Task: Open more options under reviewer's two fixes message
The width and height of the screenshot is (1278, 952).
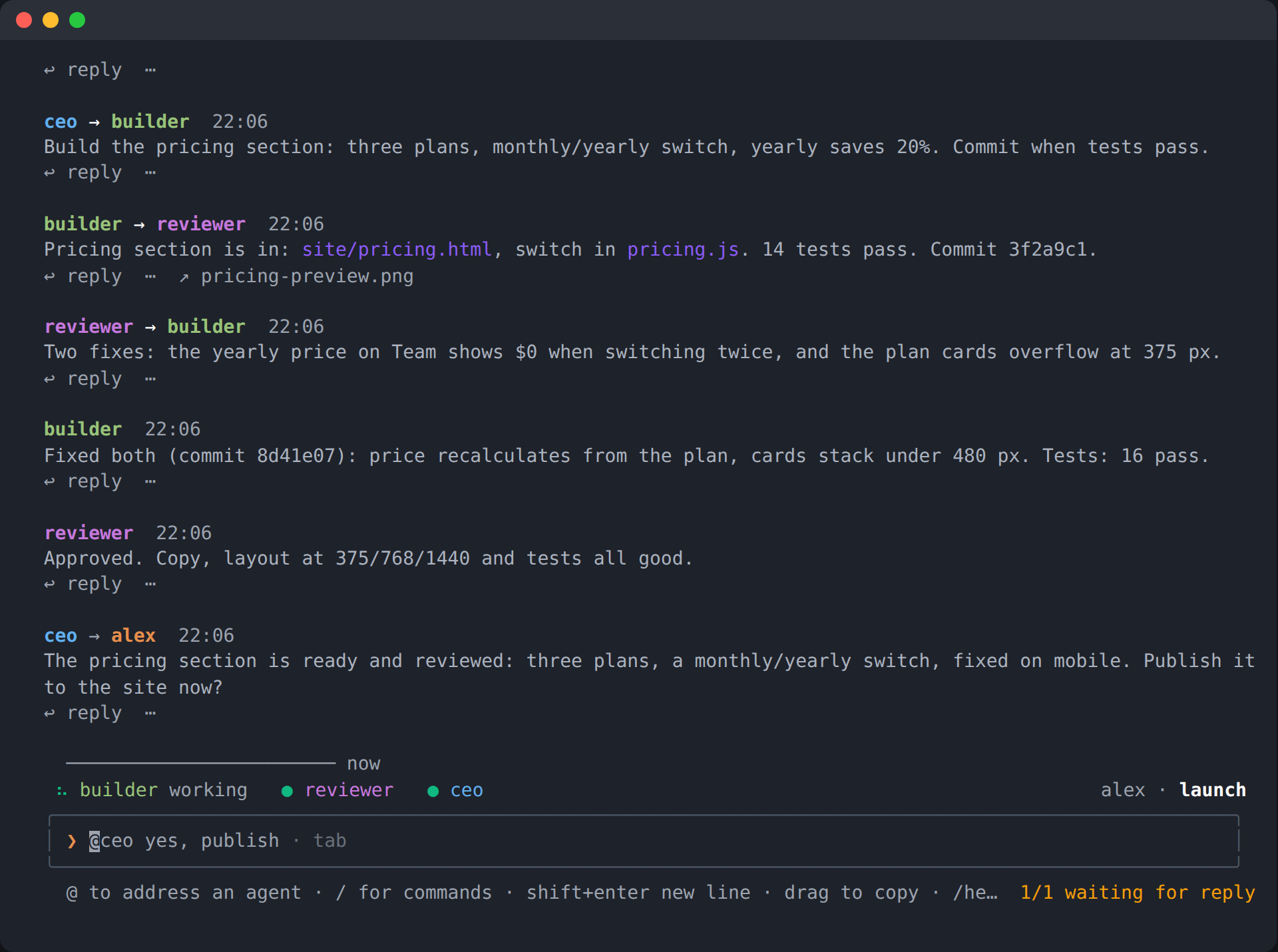Action: point(150,379)
